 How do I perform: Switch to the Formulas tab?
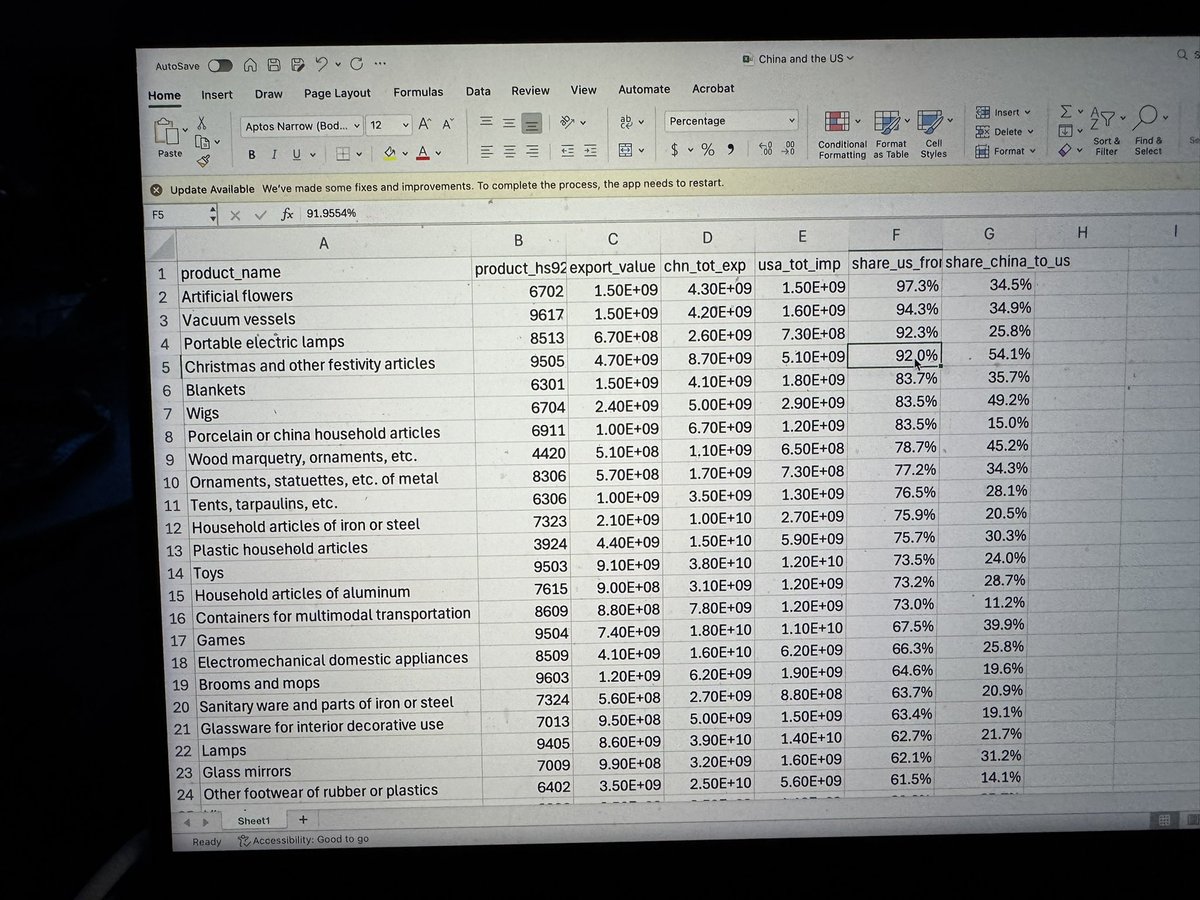(418, 92)
